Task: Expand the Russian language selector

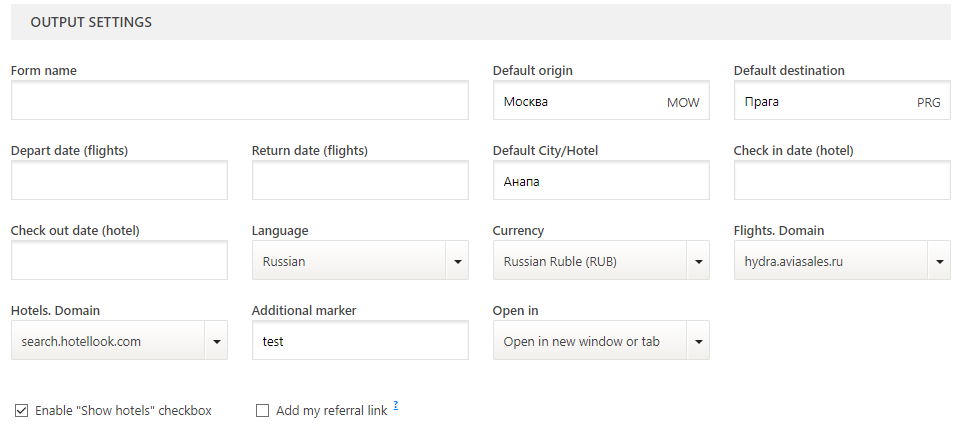Action: pyautogui.click(x=360, y=261)
